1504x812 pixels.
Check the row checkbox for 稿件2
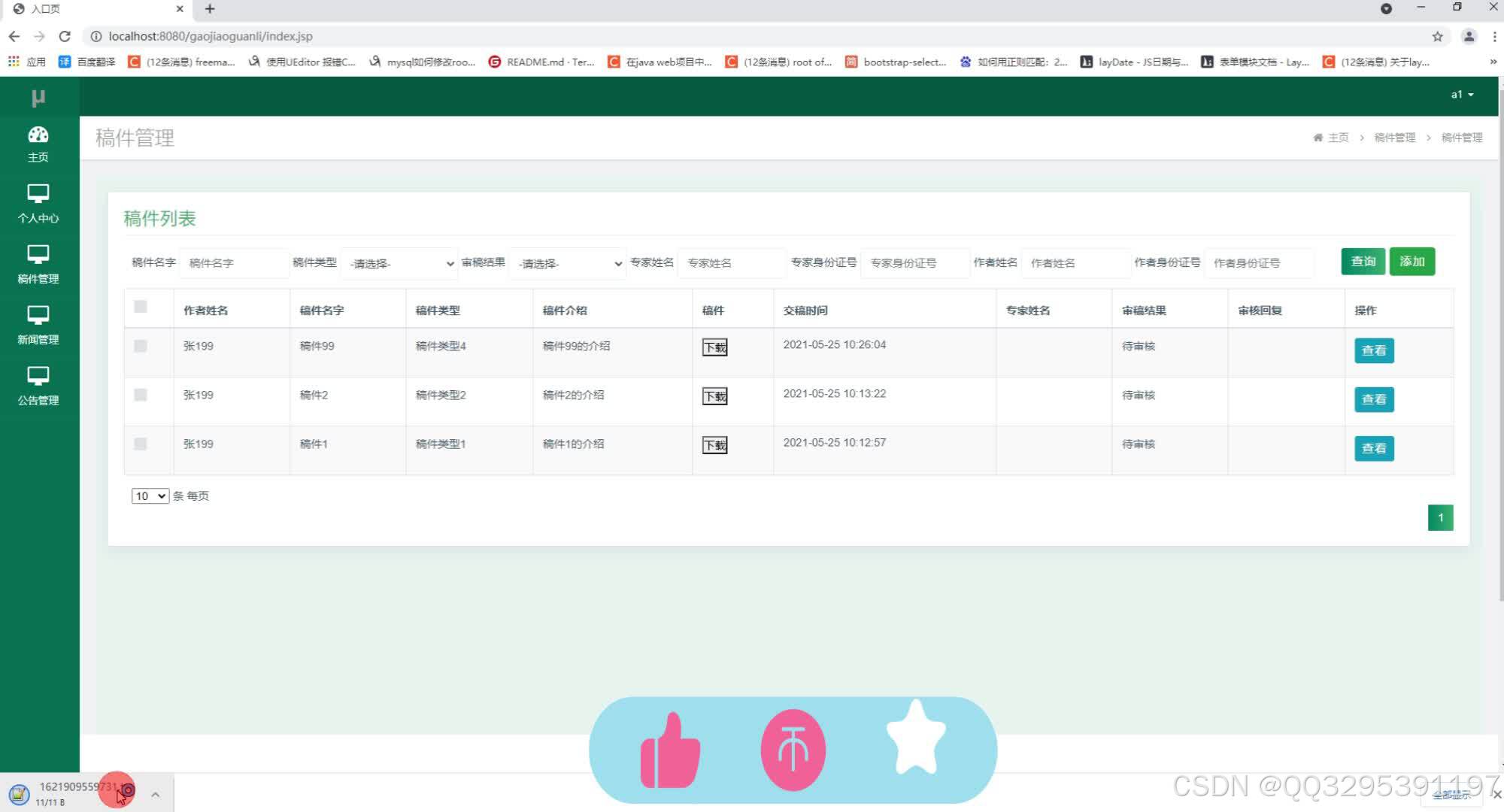pos(141,395)
